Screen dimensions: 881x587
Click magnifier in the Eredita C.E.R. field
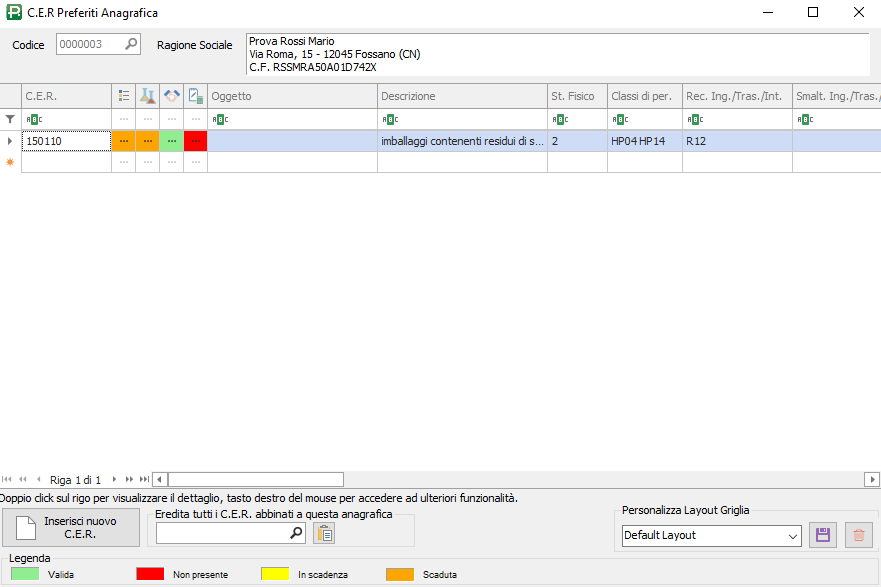pos(296,533)
